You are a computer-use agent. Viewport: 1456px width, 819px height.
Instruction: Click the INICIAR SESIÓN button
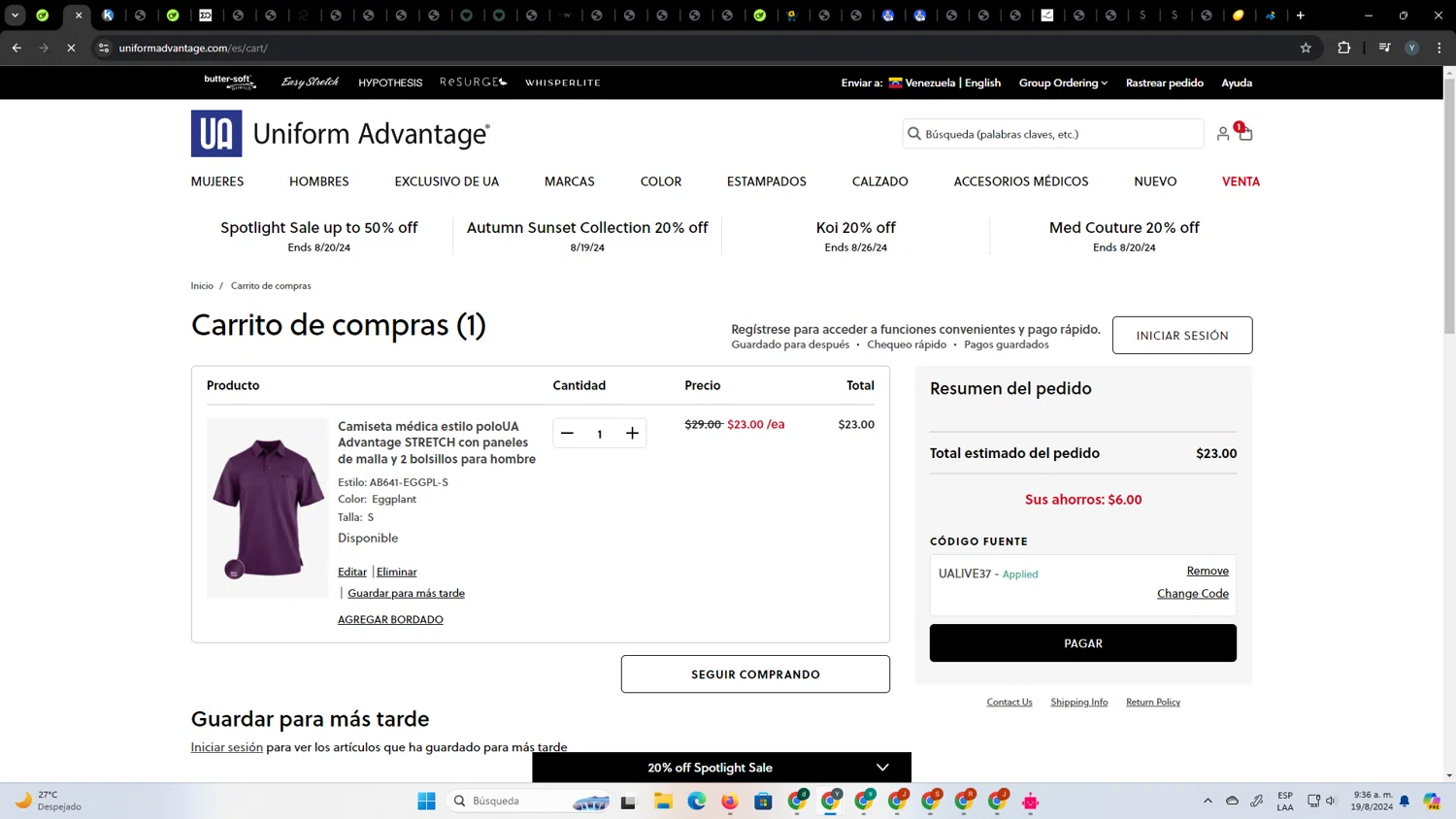pos(1182,335)
